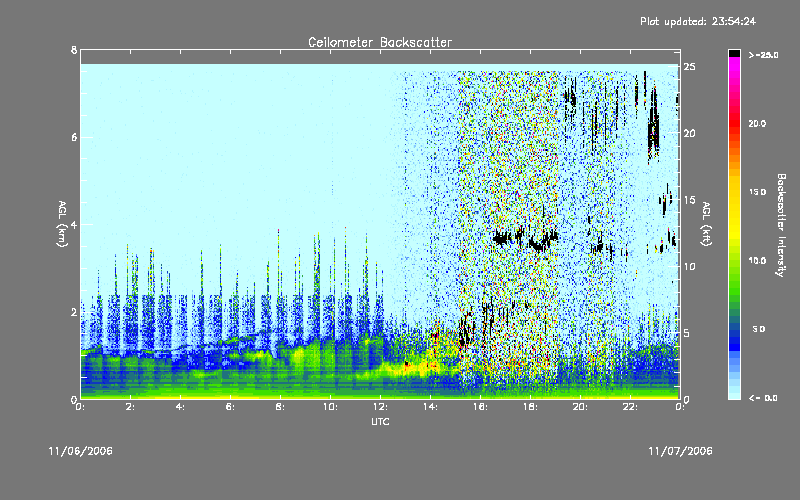
Task: Select the '<= 0.0' colorbar bottom label
Action: point(763,397)
